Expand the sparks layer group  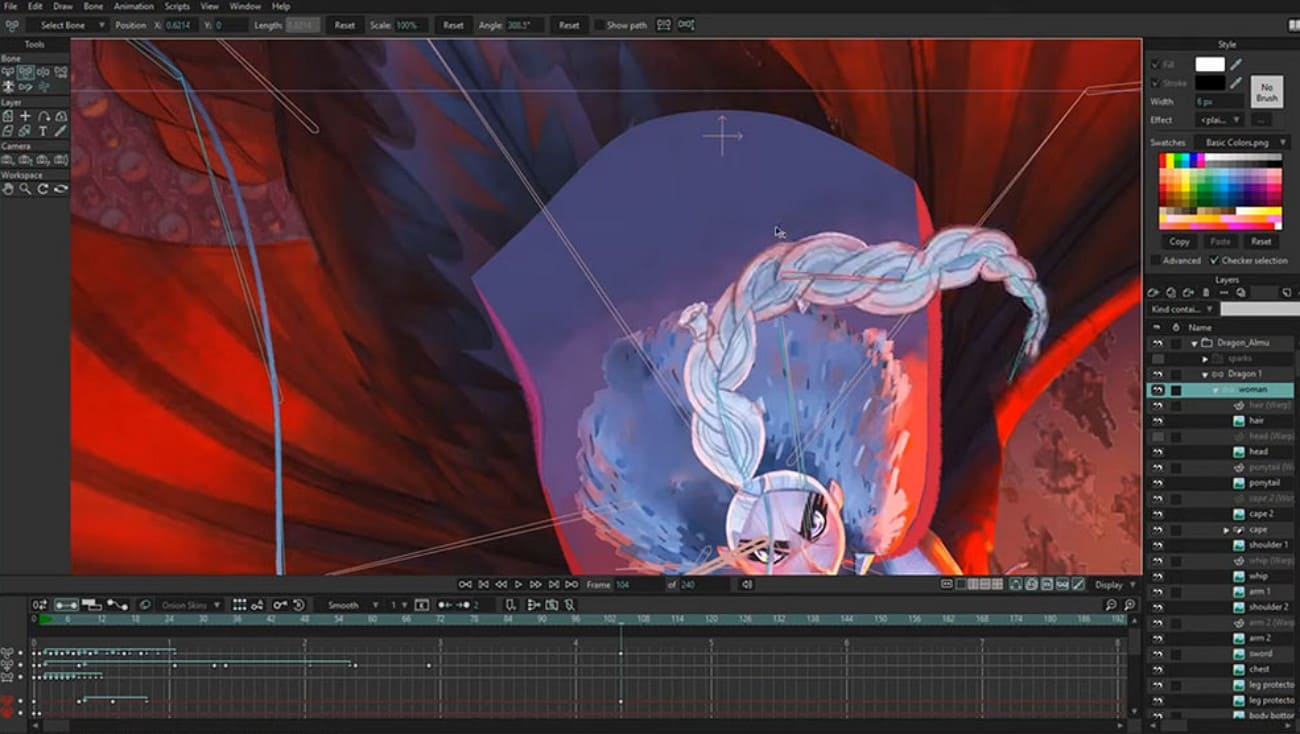click(x=1206, y=358)
